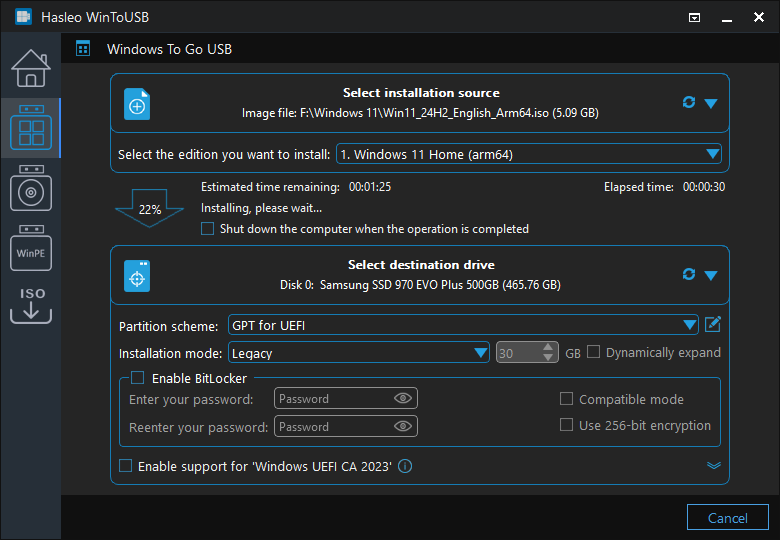Expand more options with double chevron

[x=714, y=466]
